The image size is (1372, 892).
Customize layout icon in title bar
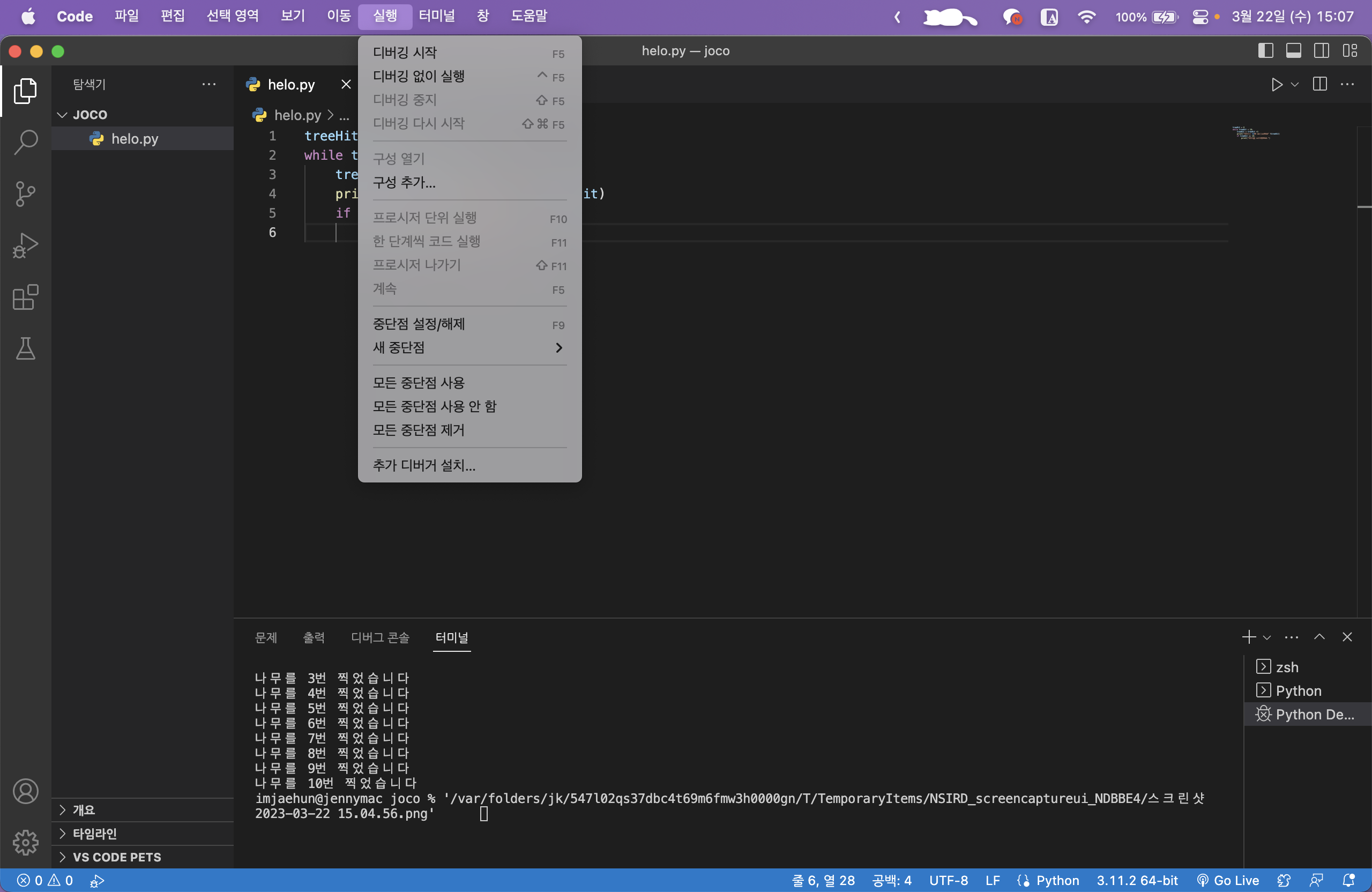click(x=1349, y=51)
